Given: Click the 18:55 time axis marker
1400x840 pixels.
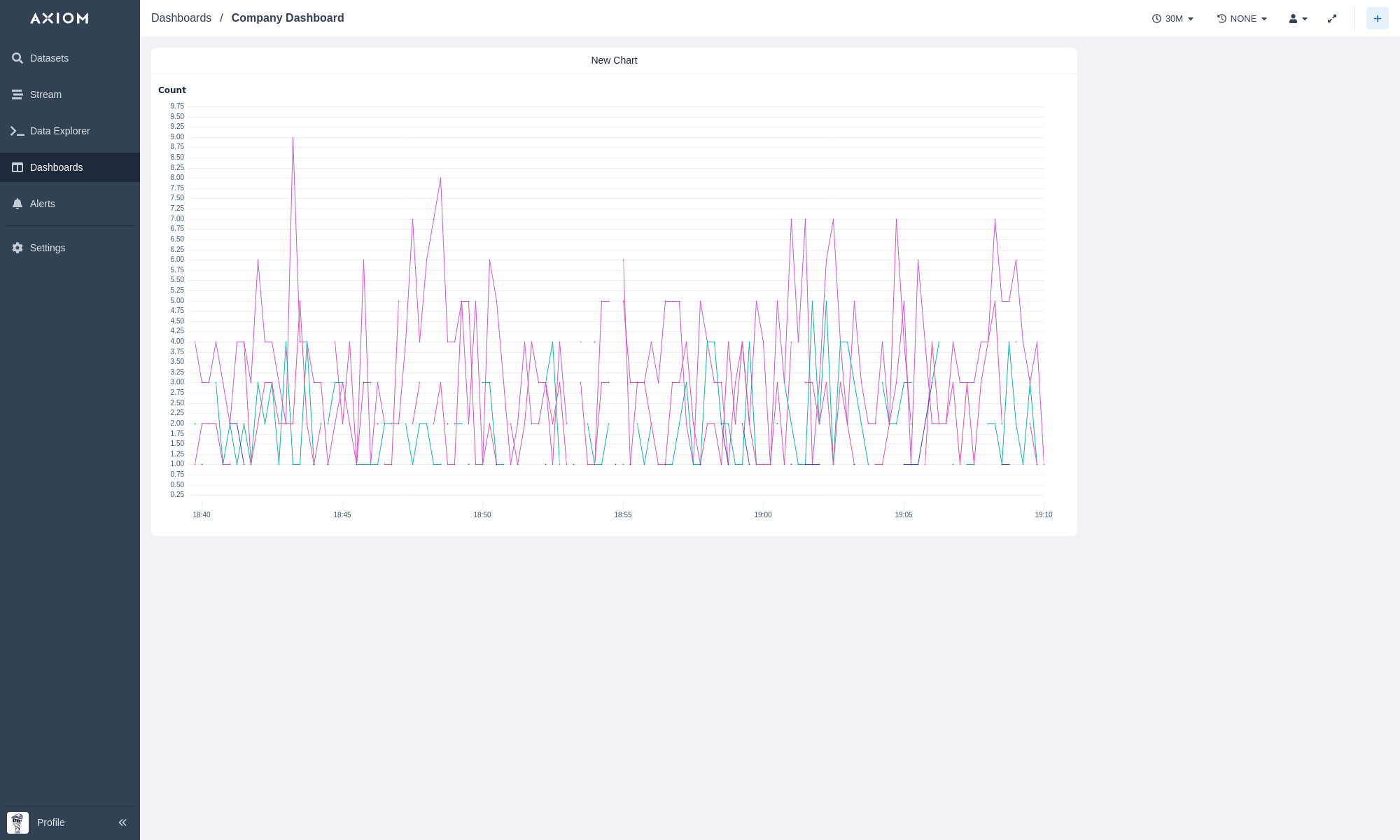Looking at the screenshot, I should [622, 514].
